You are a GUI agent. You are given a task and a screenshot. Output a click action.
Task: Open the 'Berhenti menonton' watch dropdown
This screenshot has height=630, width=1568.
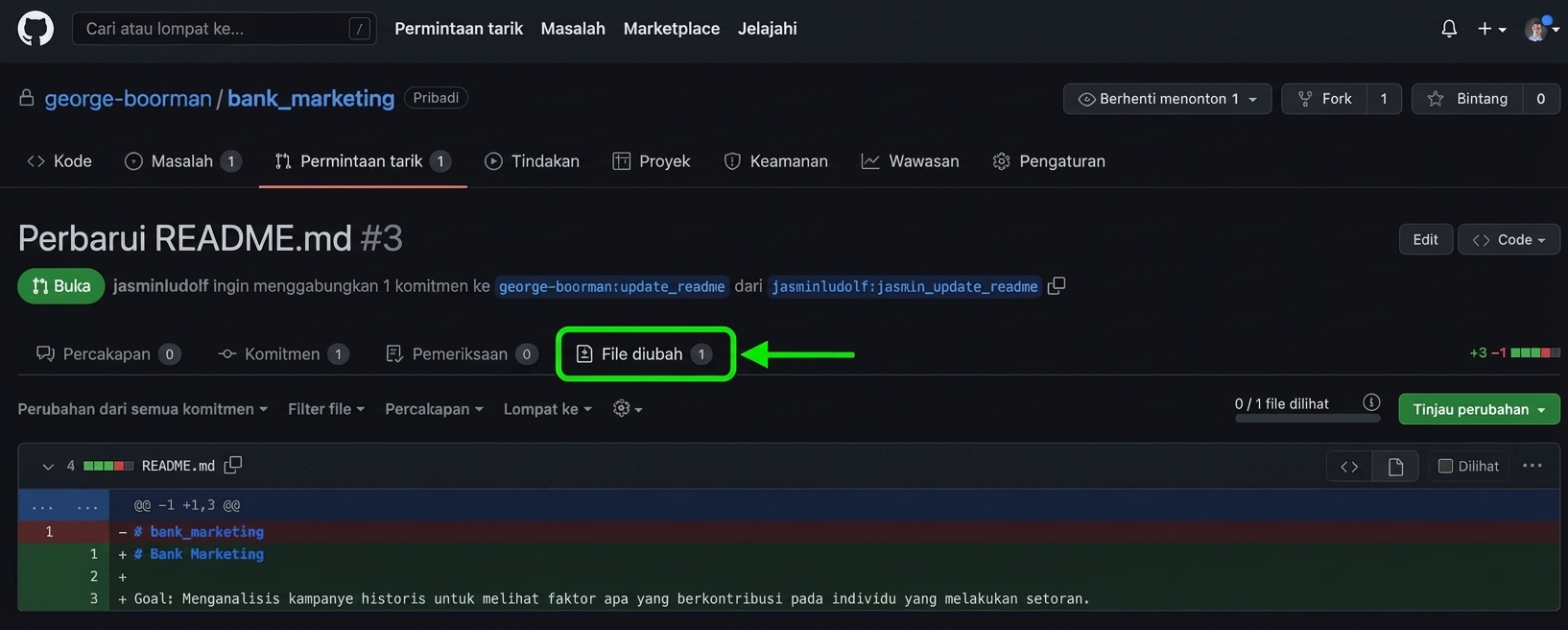[1167, 99]
